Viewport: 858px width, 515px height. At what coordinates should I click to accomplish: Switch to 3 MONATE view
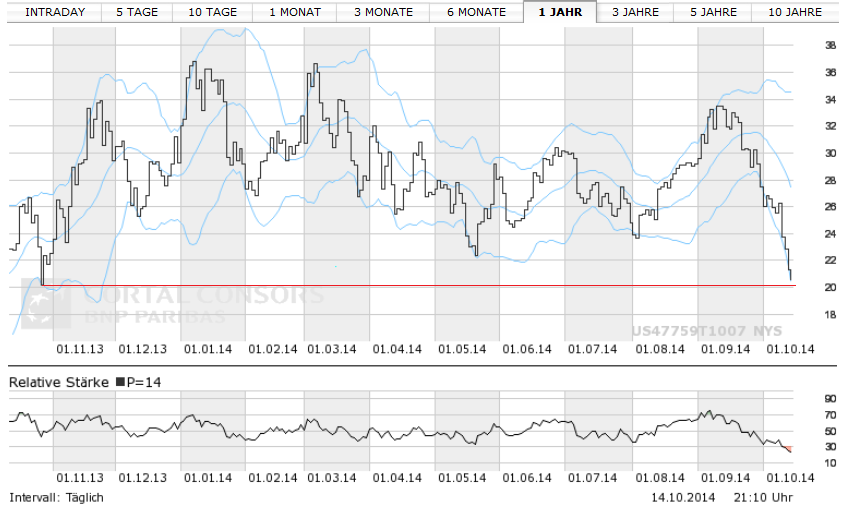click(x=383, y=12)
